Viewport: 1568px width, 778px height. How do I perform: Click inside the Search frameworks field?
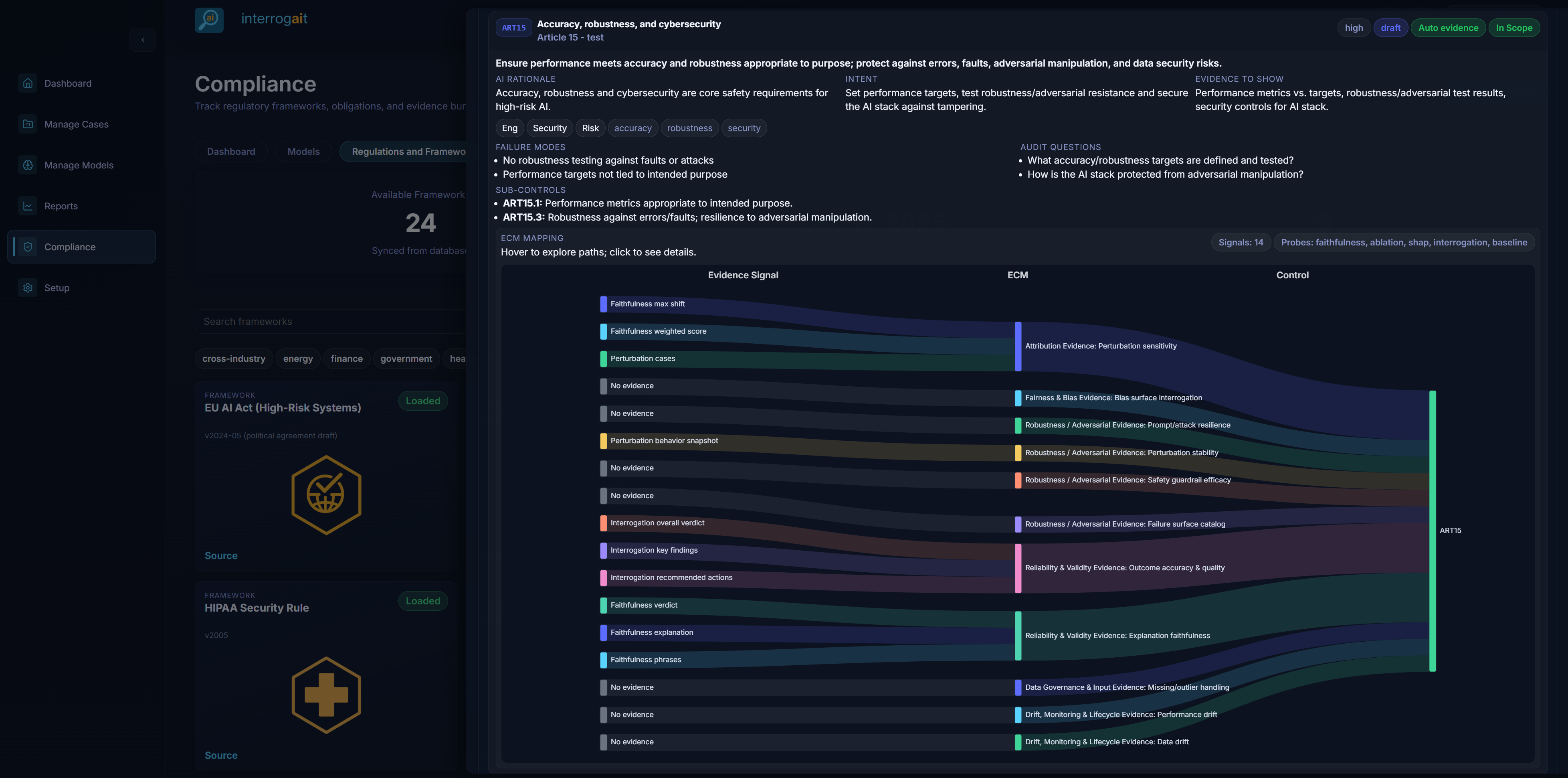pos(329,321)
